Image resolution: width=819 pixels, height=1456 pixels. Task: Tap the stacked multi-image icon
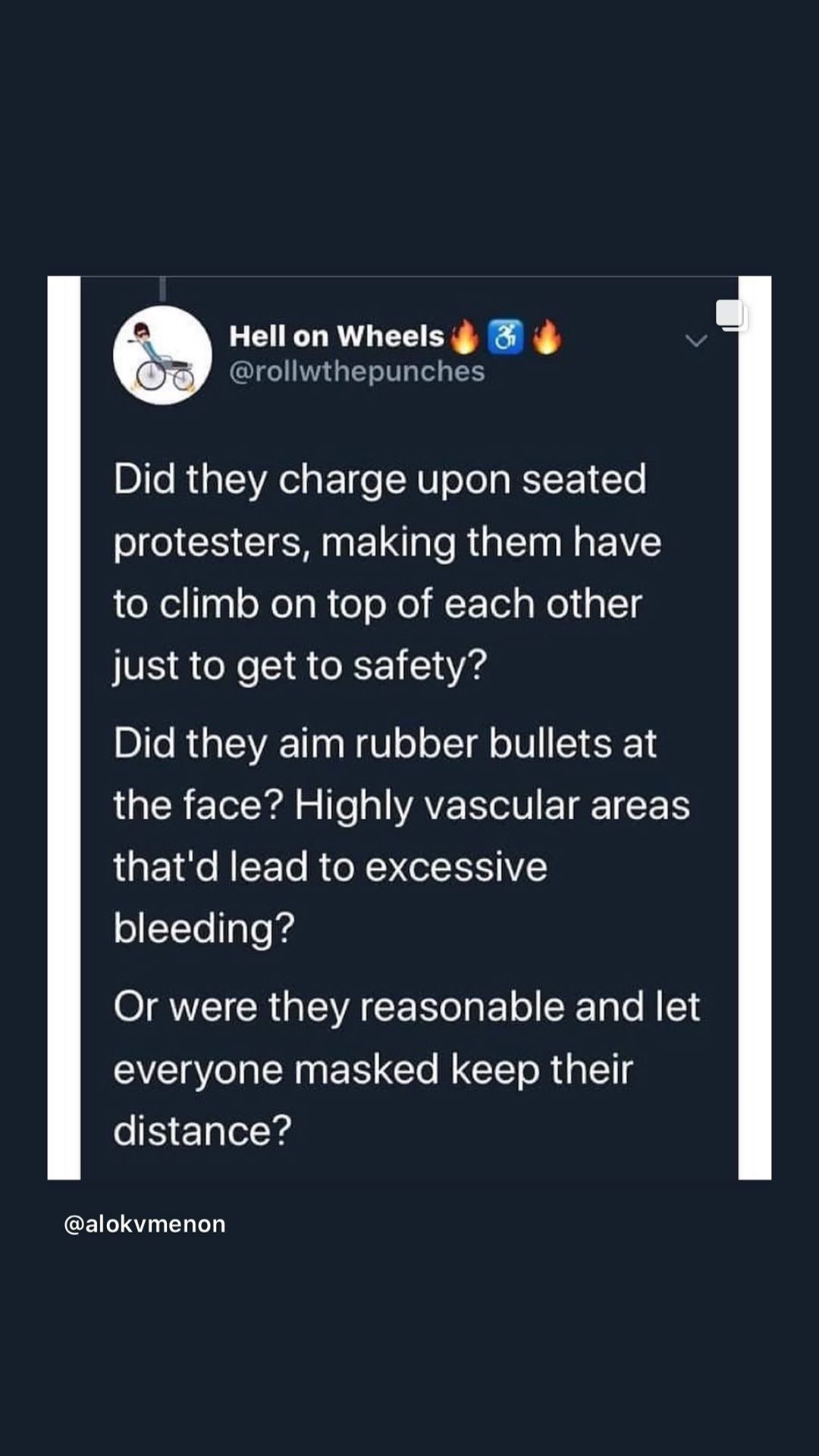[732, 315]
